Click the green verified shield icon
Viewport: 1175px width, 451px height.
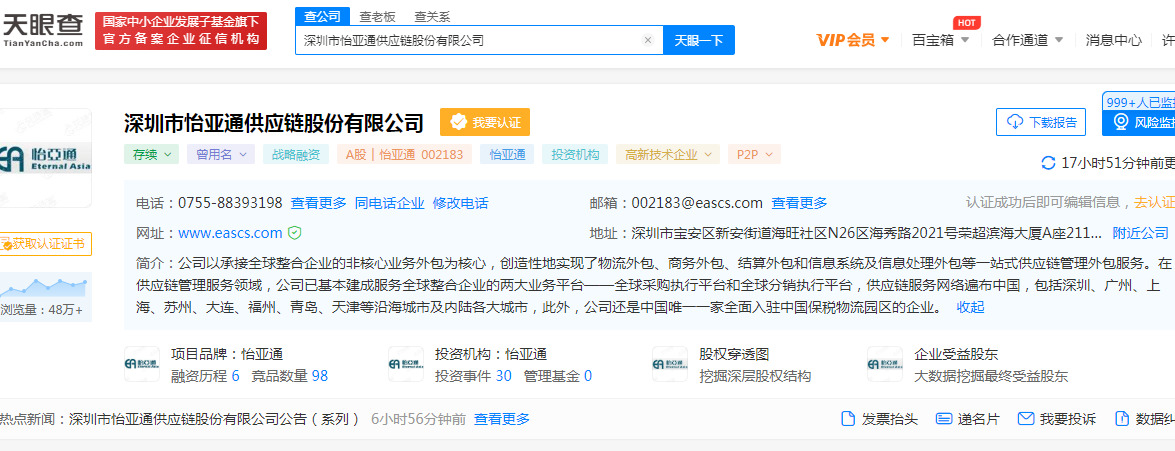[294, 233]
